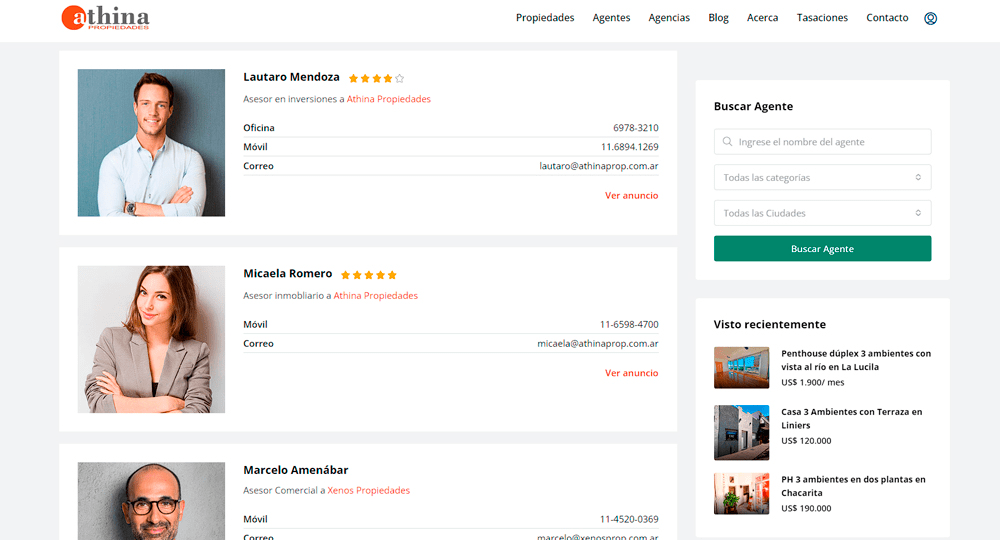Follow the Xenos Propiedades agency link

pos(369,490)
